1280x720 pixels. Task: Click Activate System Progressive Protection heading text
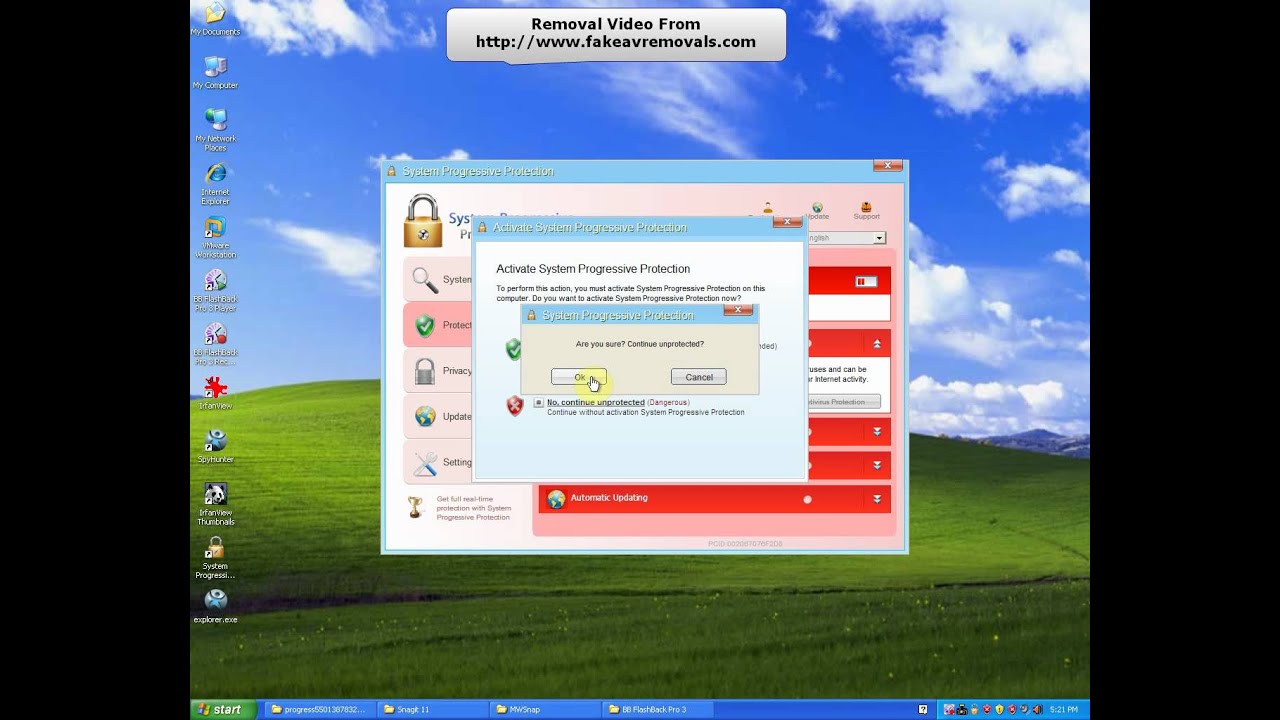pos(593,269)
